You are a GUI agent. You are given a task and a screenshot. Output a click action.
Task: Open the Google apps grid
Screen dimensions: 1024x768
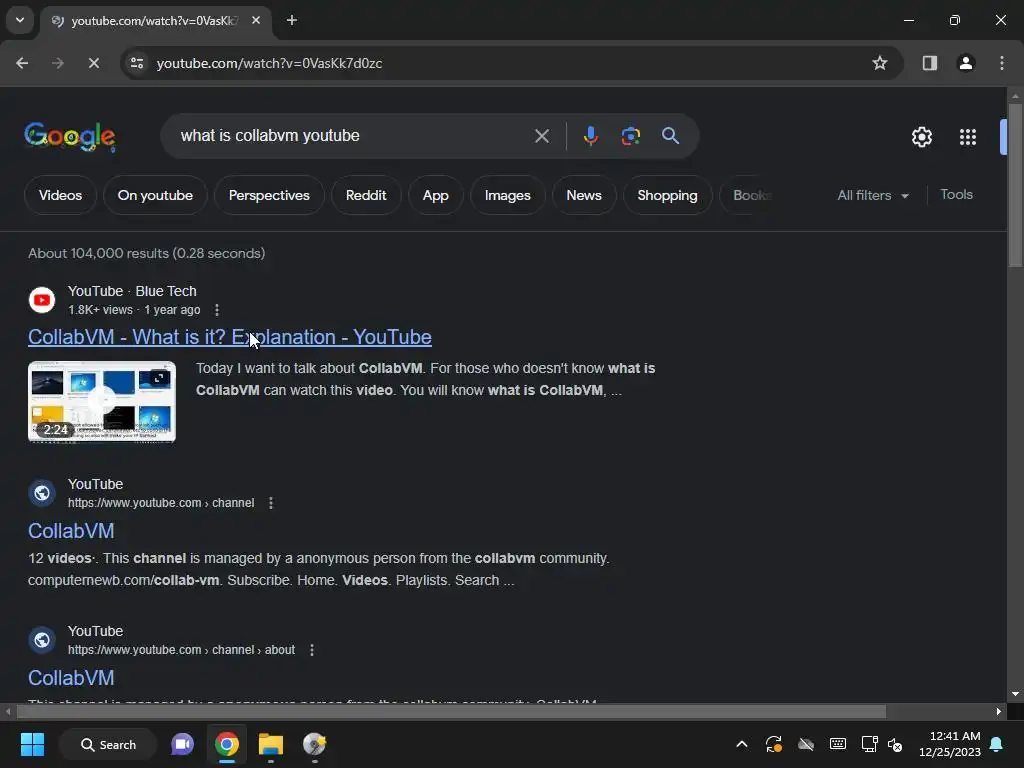point(968,137)
